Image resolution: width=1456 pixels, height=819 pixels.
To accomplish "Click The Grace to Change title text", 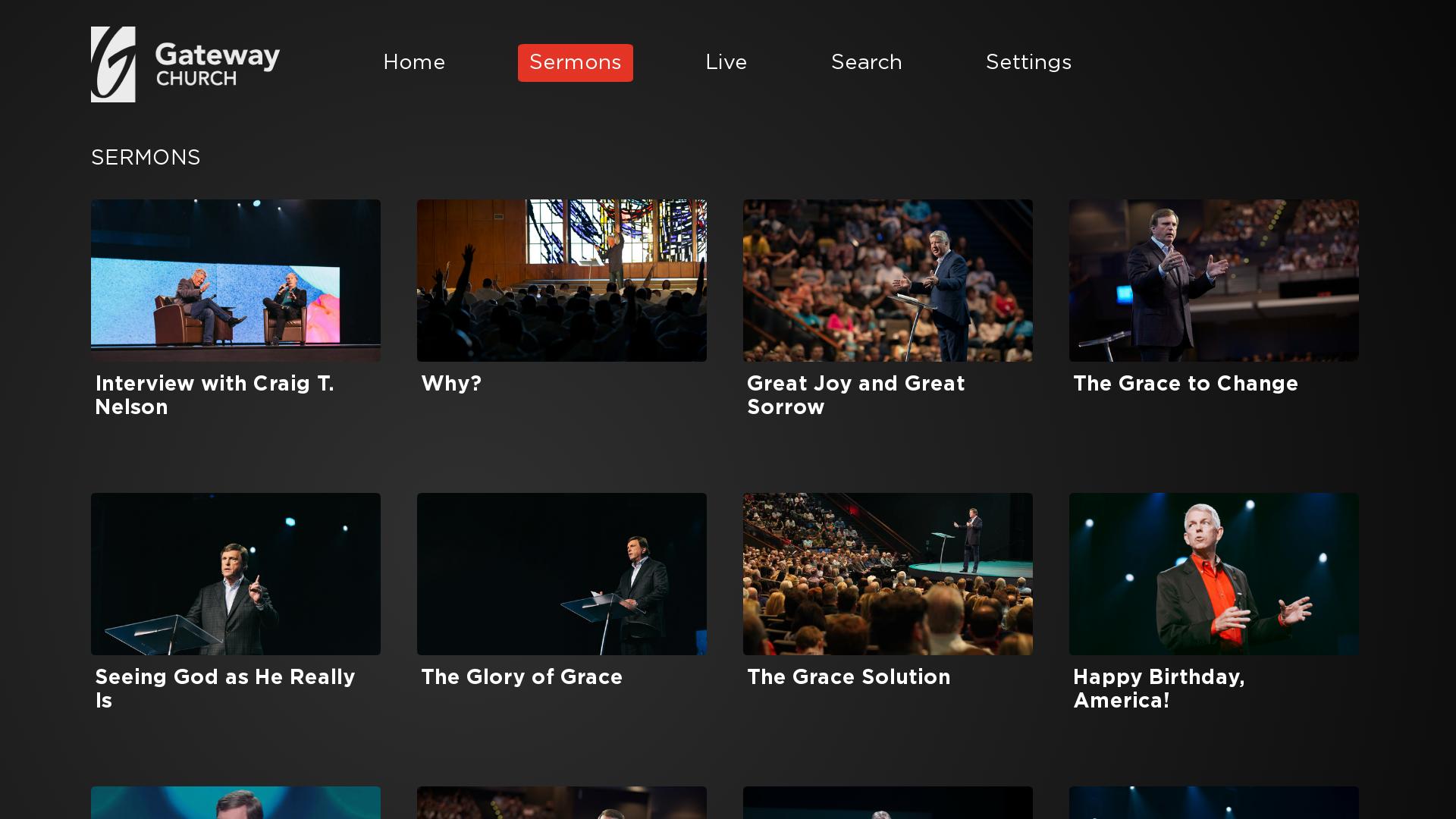I will click(x=1185, y=384).
